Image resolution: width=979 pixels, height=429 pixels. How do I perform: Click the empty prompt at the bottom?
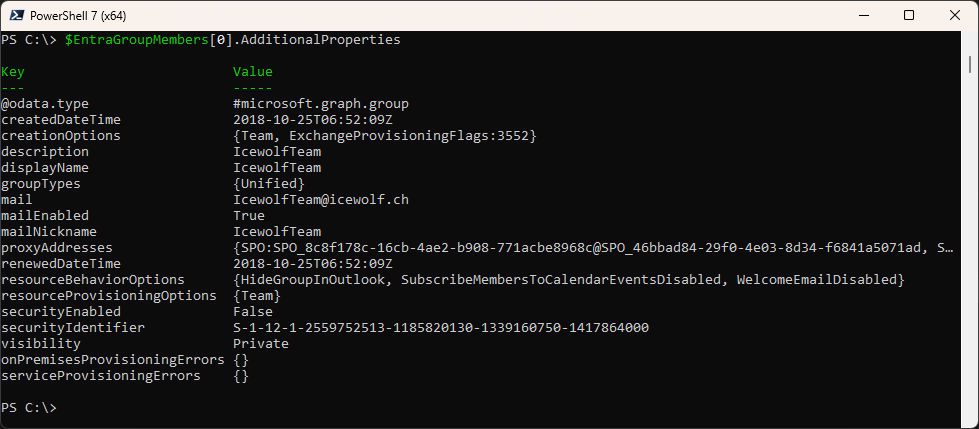29,408
